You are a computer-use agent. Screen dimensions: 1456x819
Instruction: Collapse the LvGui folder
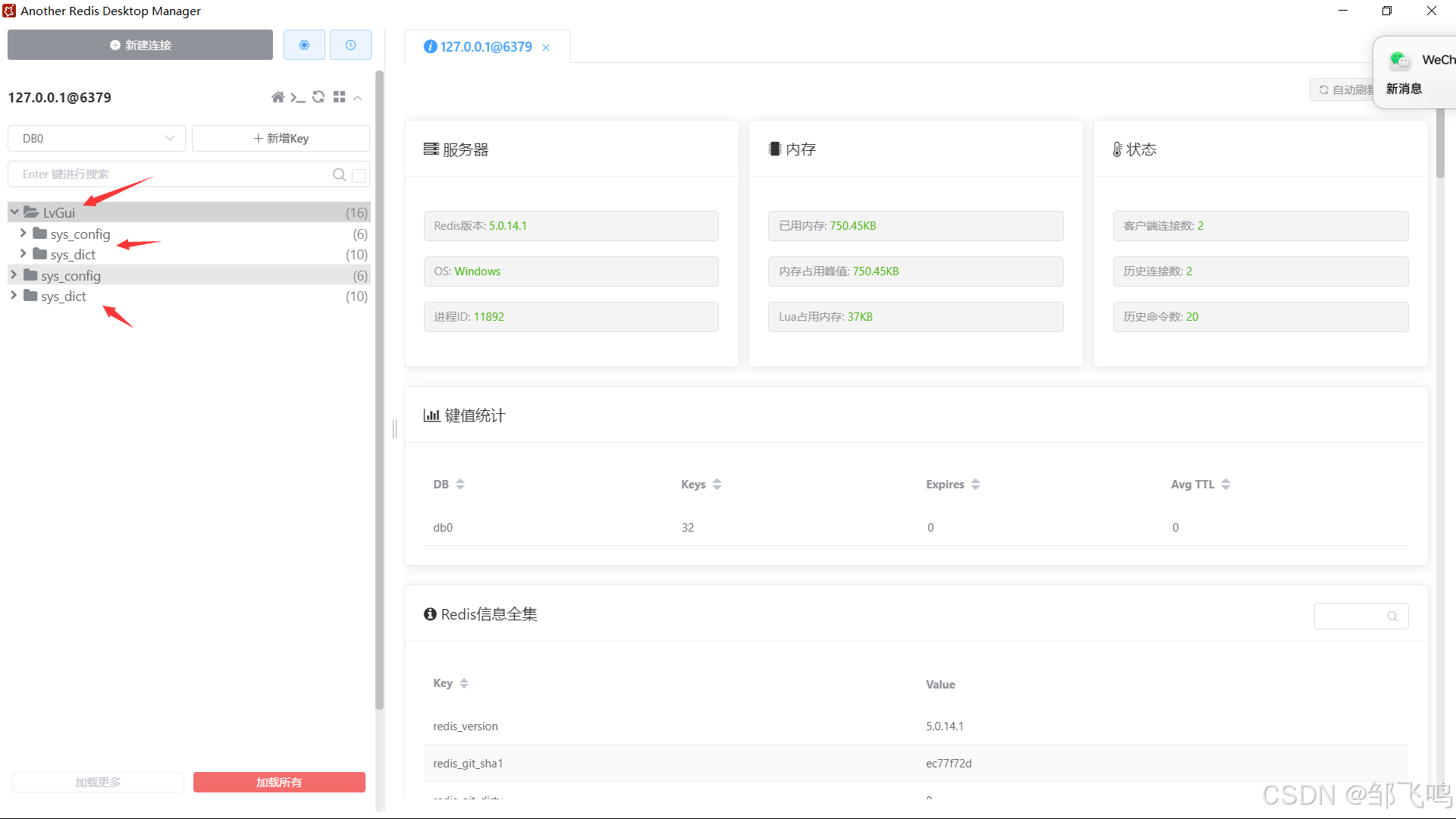[x=14, y=212]
